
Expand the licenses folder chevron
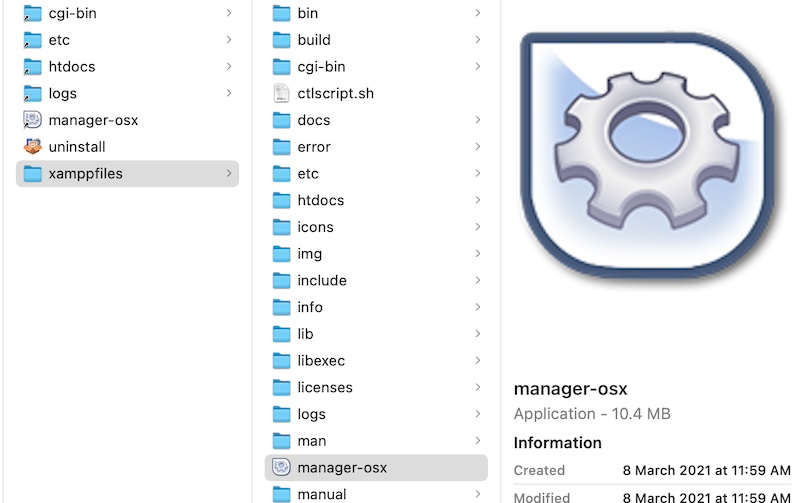(x=478, y=388)
